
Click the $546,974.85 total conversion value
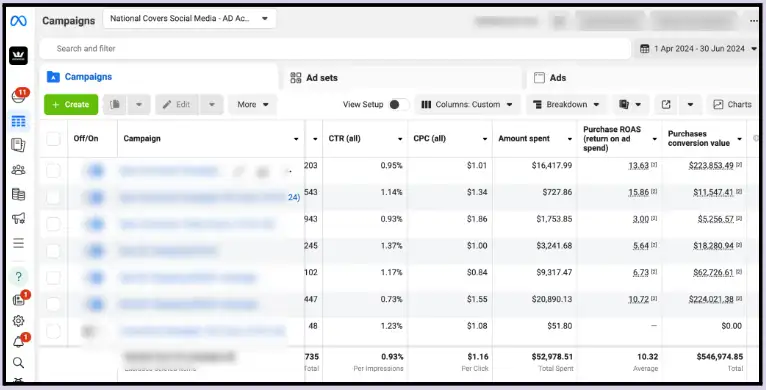[x=720, y=357]
